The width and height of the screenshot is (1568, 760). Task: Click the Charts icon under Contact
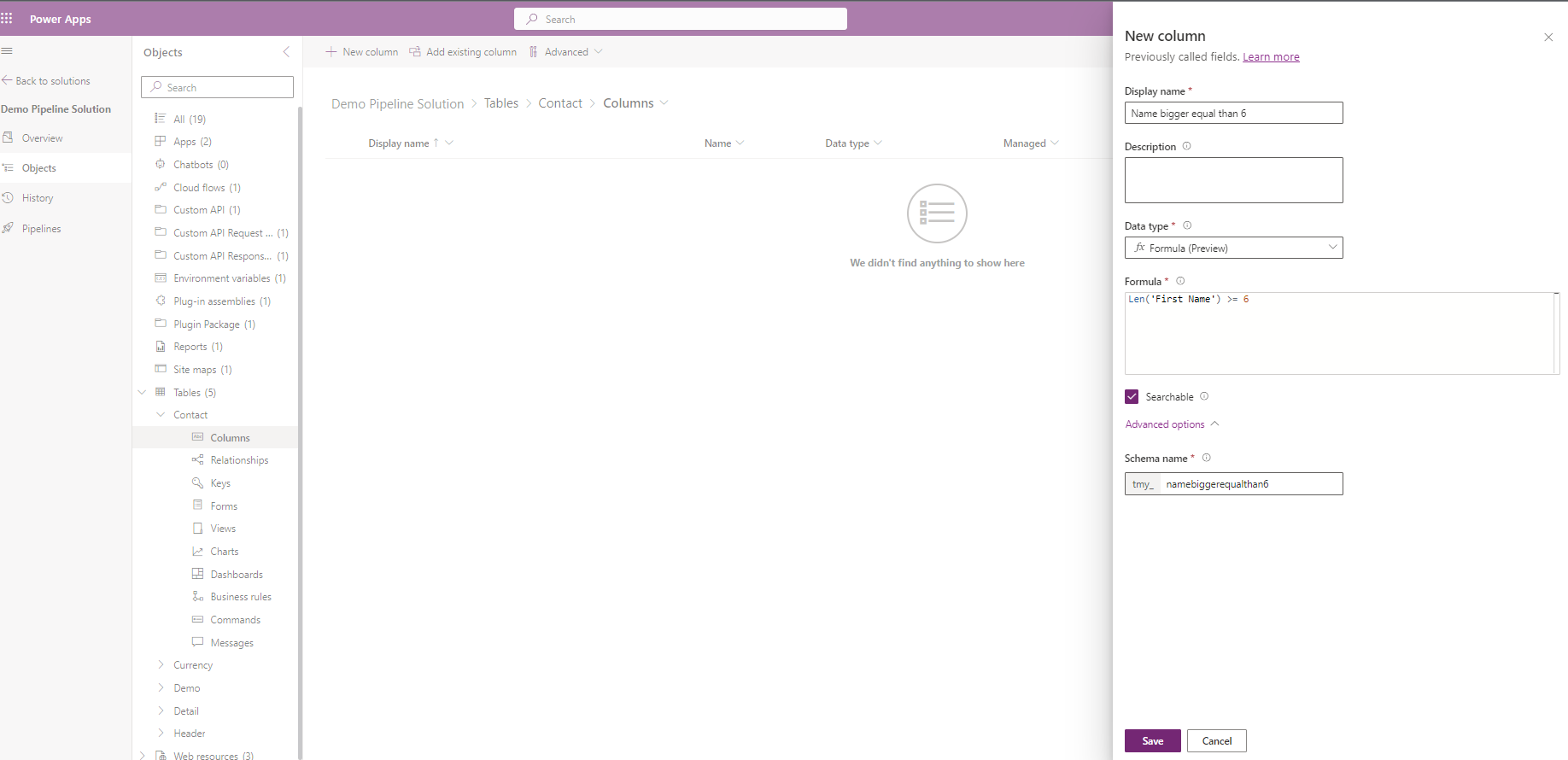(x=197, y=551)
